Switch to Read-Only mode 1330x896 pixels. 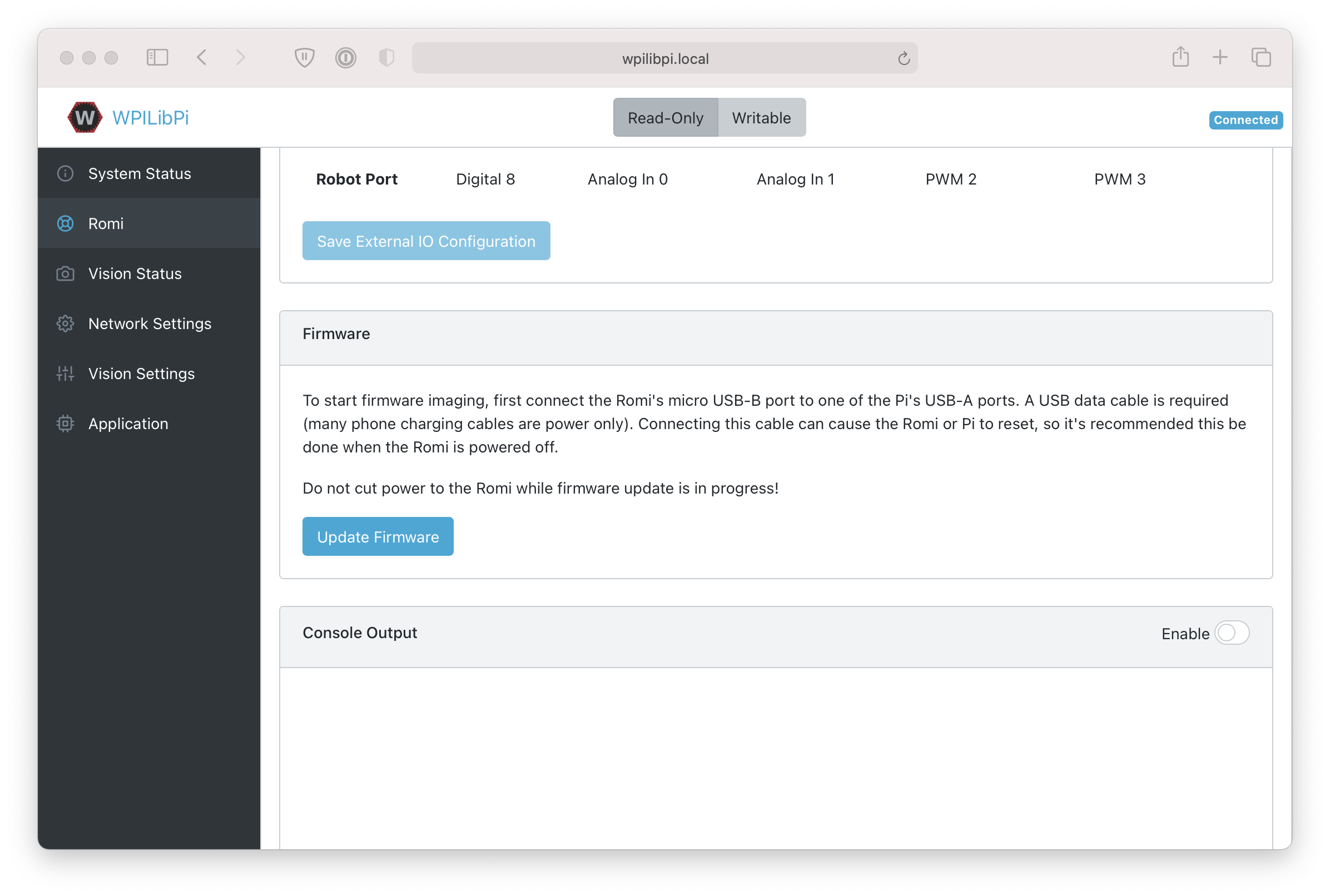[x=665, y=118]
